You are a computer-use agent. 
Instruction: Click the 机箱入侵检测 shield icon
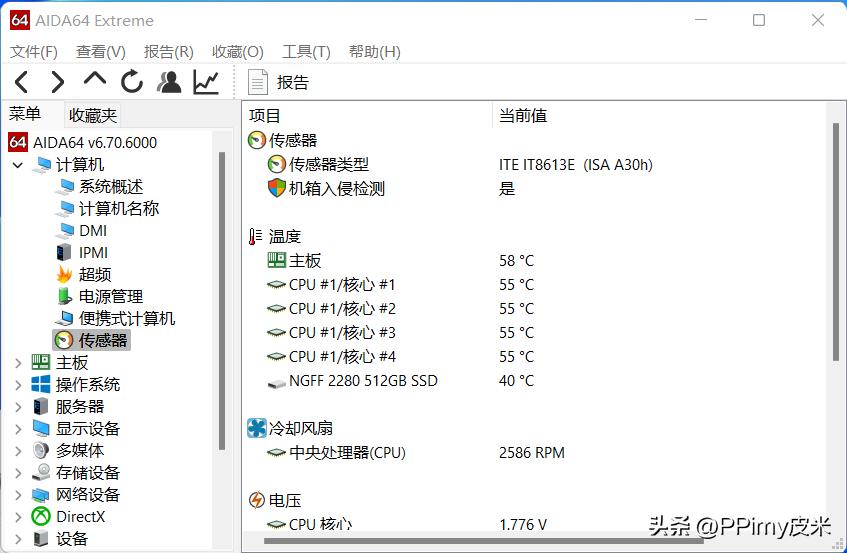tap(277, 188)
